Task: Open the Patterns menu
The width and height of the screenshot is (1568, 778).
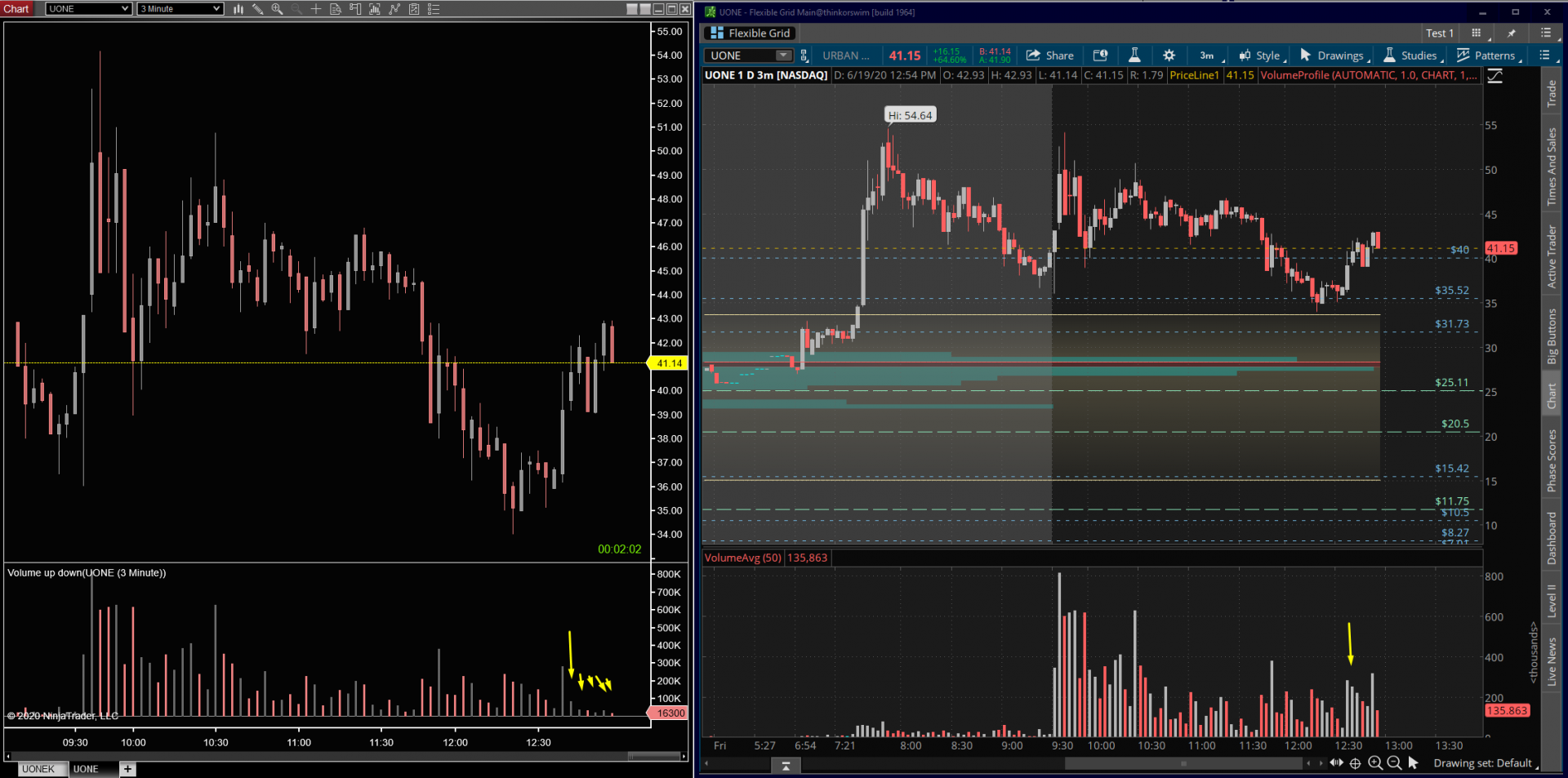Action: pos(1488,56)
